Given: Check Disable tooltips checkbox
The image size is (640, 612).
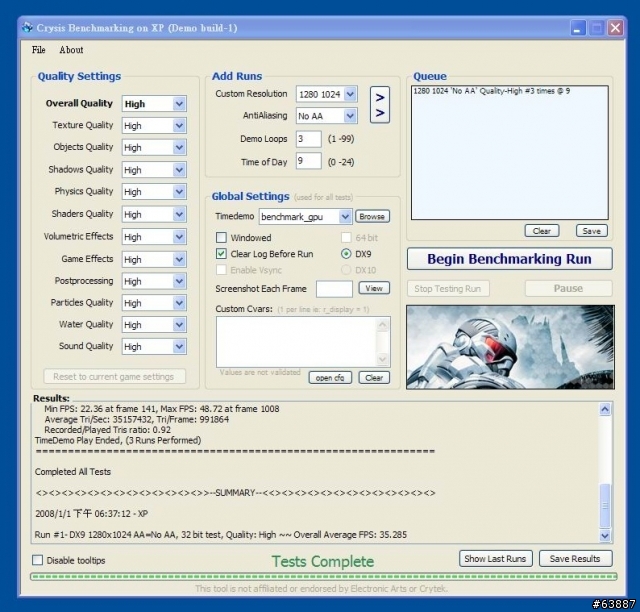Looking at the screenshot, I should (38, 560).
